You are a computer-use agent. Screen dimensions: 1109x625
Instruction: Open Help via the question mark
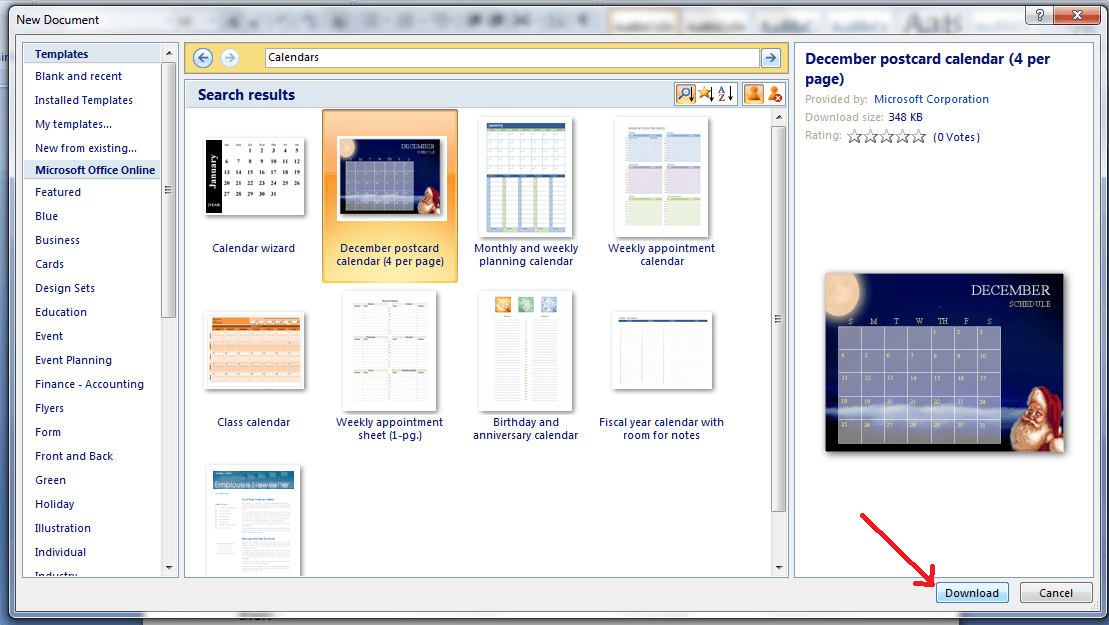1038,15
